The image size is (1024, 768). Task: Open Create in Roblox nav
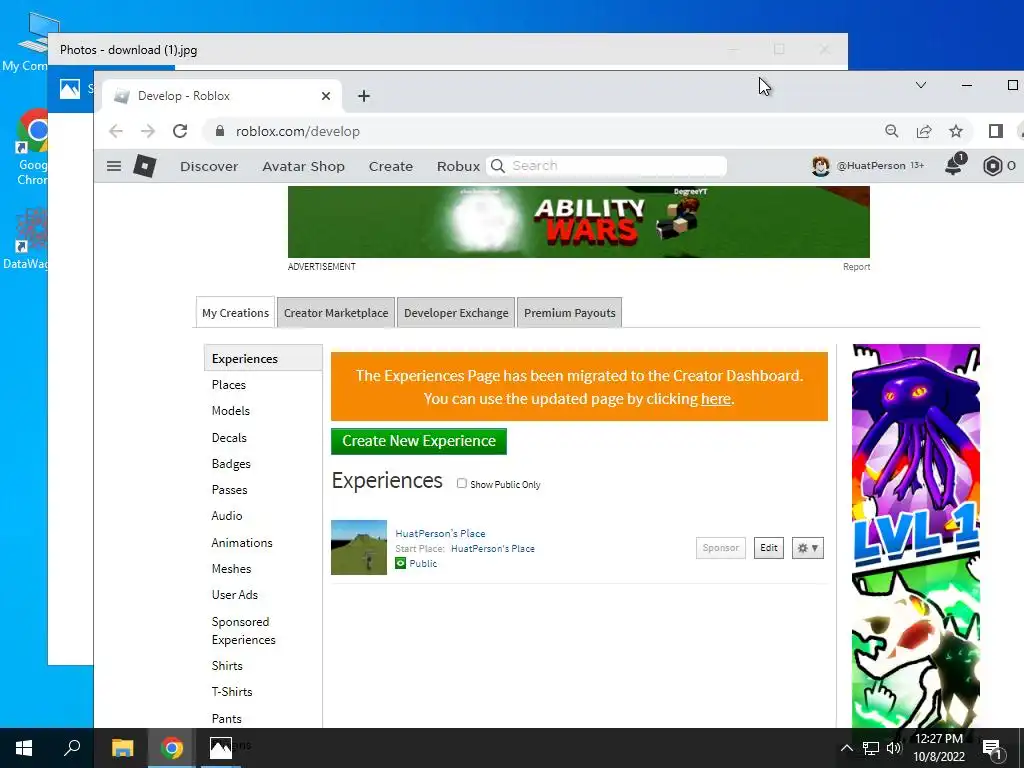point(391,167)
